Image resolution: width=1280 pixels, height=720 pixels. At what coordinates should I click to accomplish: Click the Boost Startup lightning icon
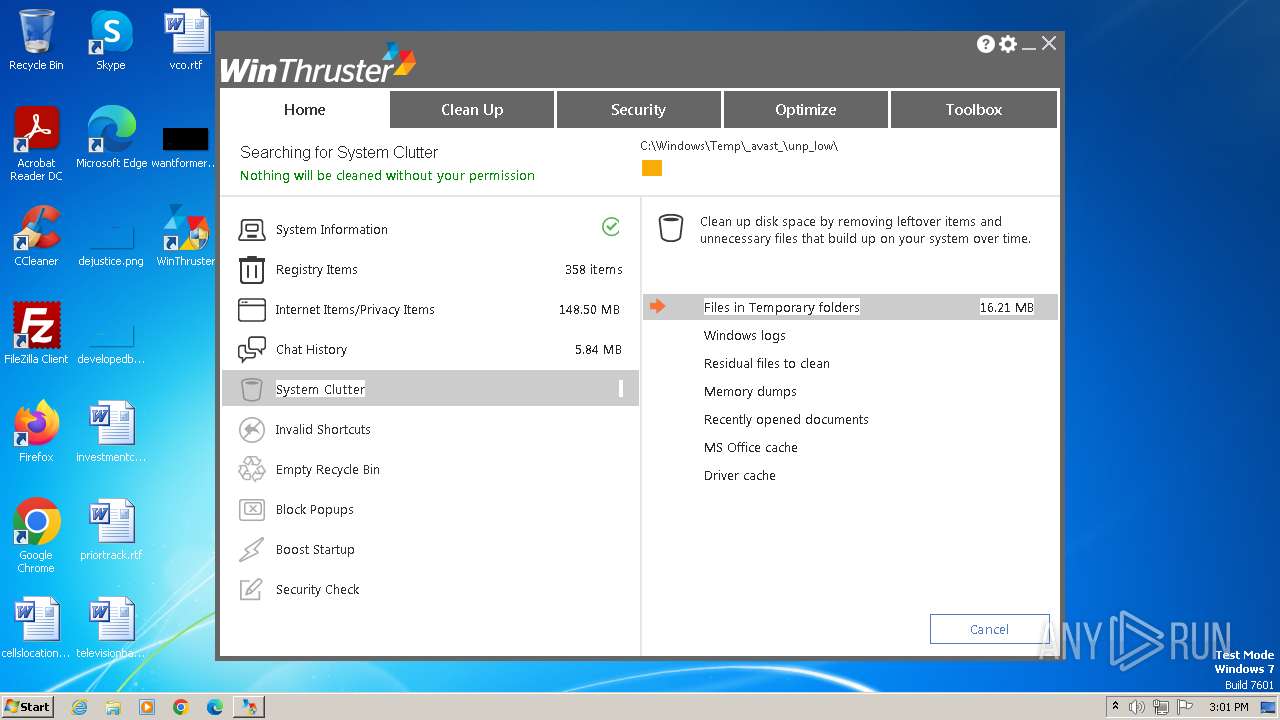(251, 550)
